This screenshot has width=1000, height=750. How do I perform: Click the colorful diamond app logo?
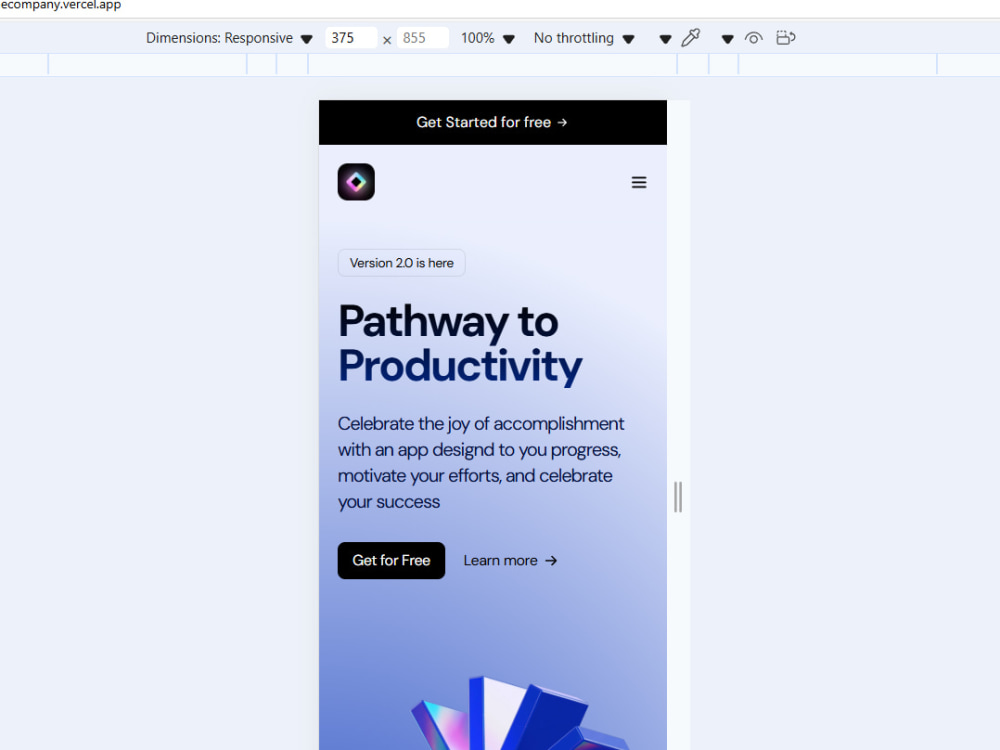[x=356, y=182]
